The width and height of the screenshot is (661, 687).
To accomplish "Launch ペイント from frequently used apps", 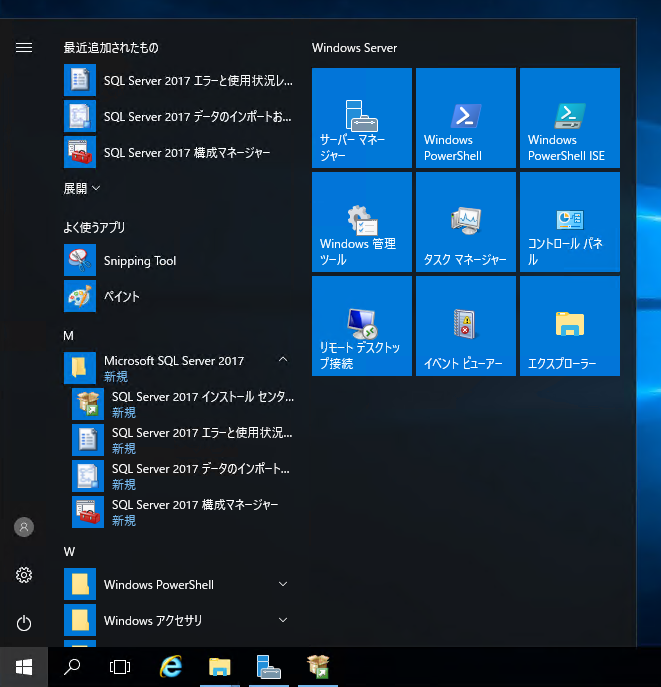I will pos(180,296).
